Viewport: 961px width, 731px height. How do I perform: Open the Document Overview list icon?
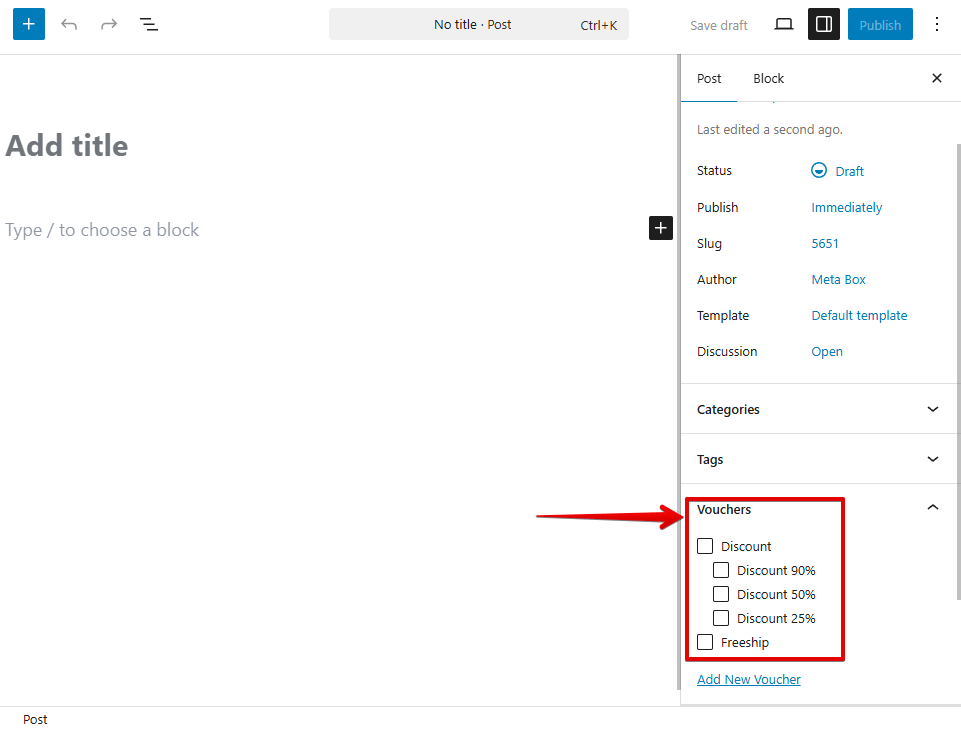pyautogui.click(x=148, y=24)
